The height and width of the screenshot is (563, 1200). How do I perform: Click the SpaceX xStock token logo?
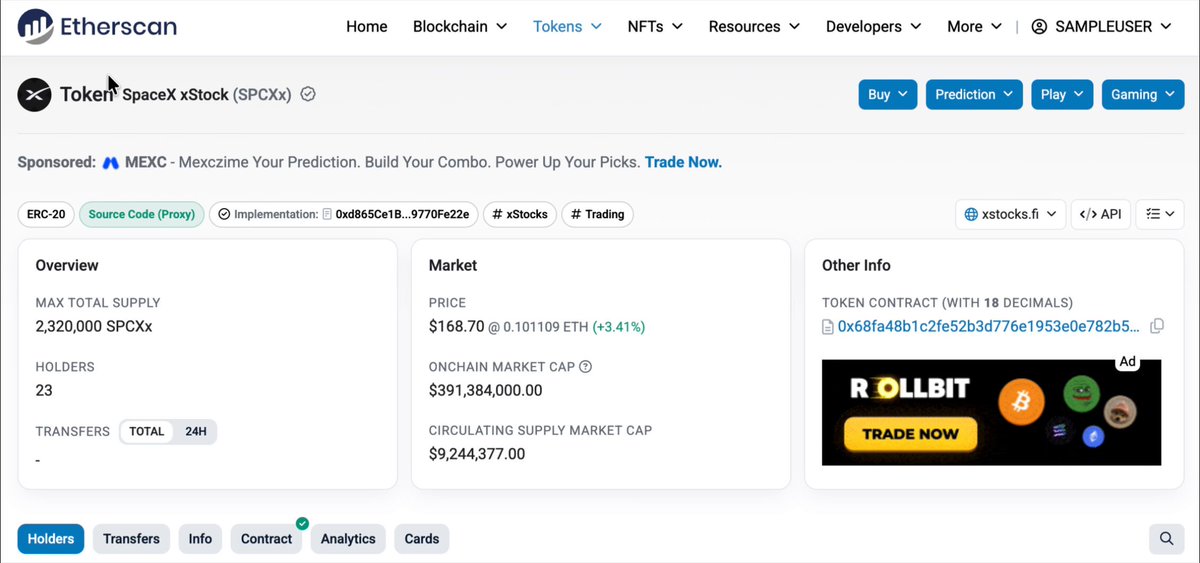[x=35, y=95]
